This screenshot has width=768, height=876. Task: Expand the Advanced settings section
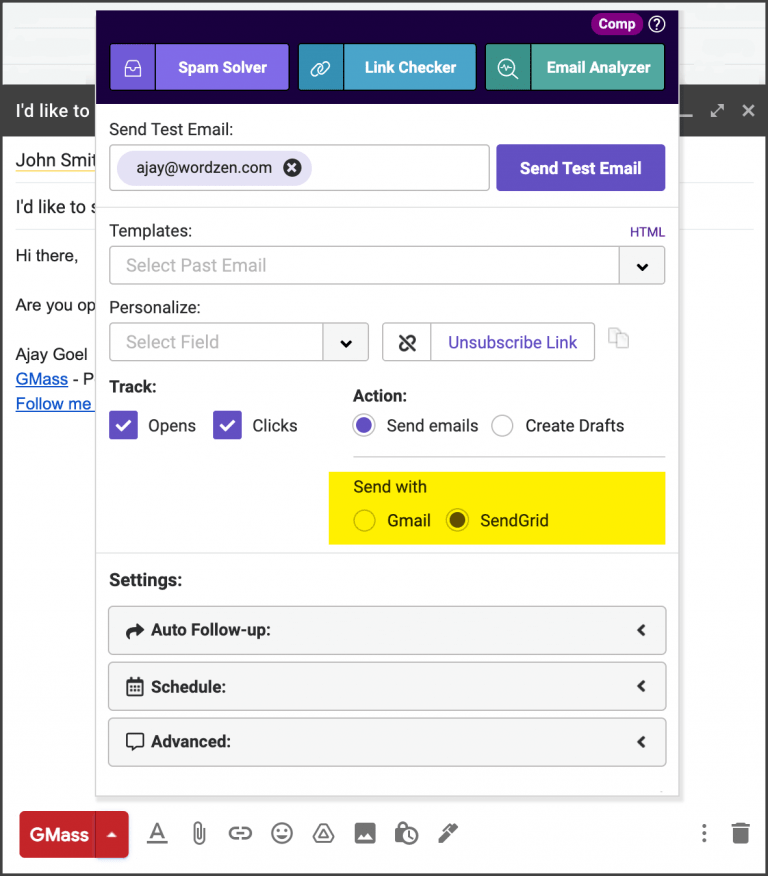click(x=387, y=742)
